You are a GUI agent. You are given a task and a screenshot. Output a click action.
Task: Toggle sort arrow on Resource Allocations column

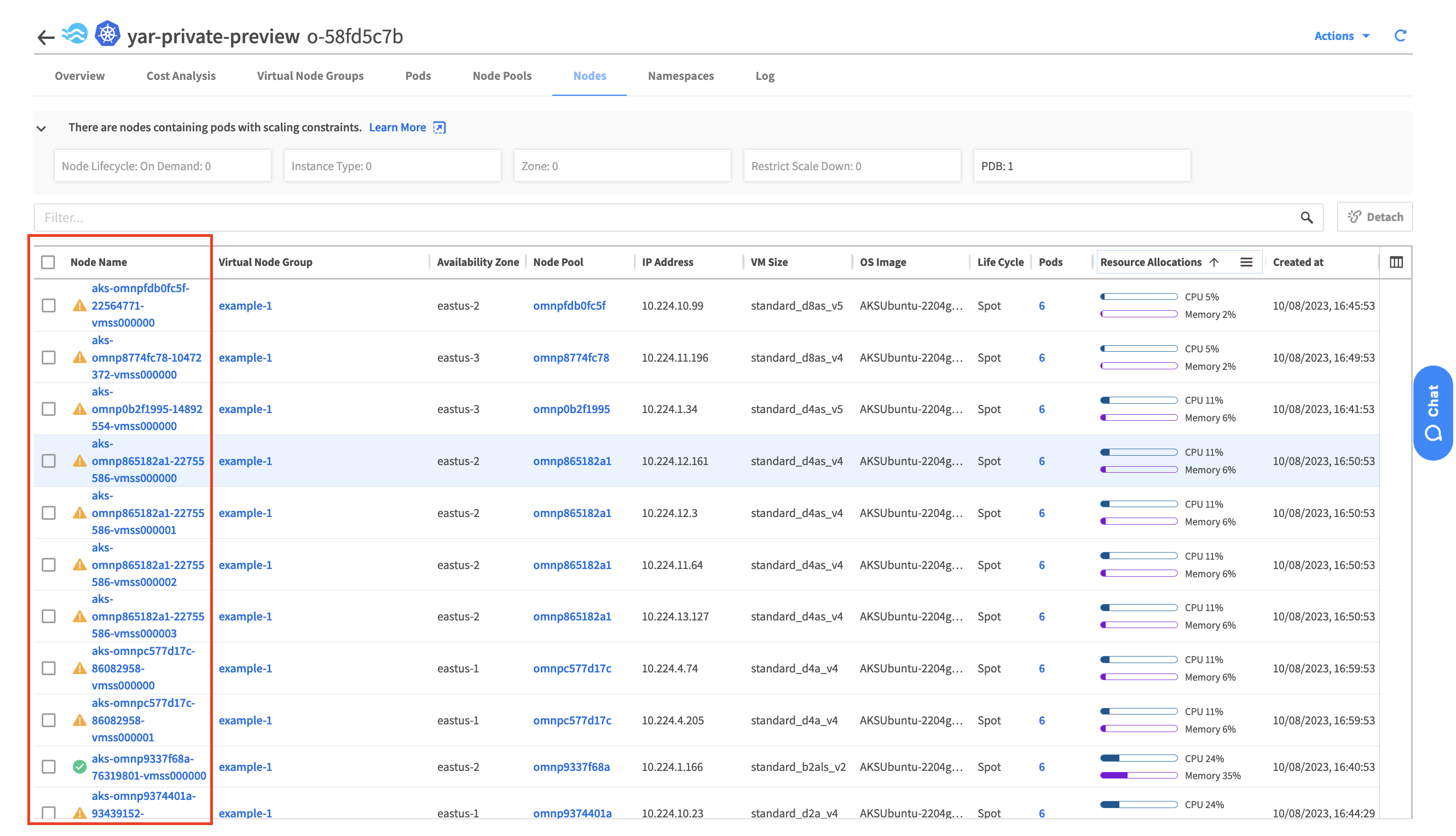point(1214,263)
